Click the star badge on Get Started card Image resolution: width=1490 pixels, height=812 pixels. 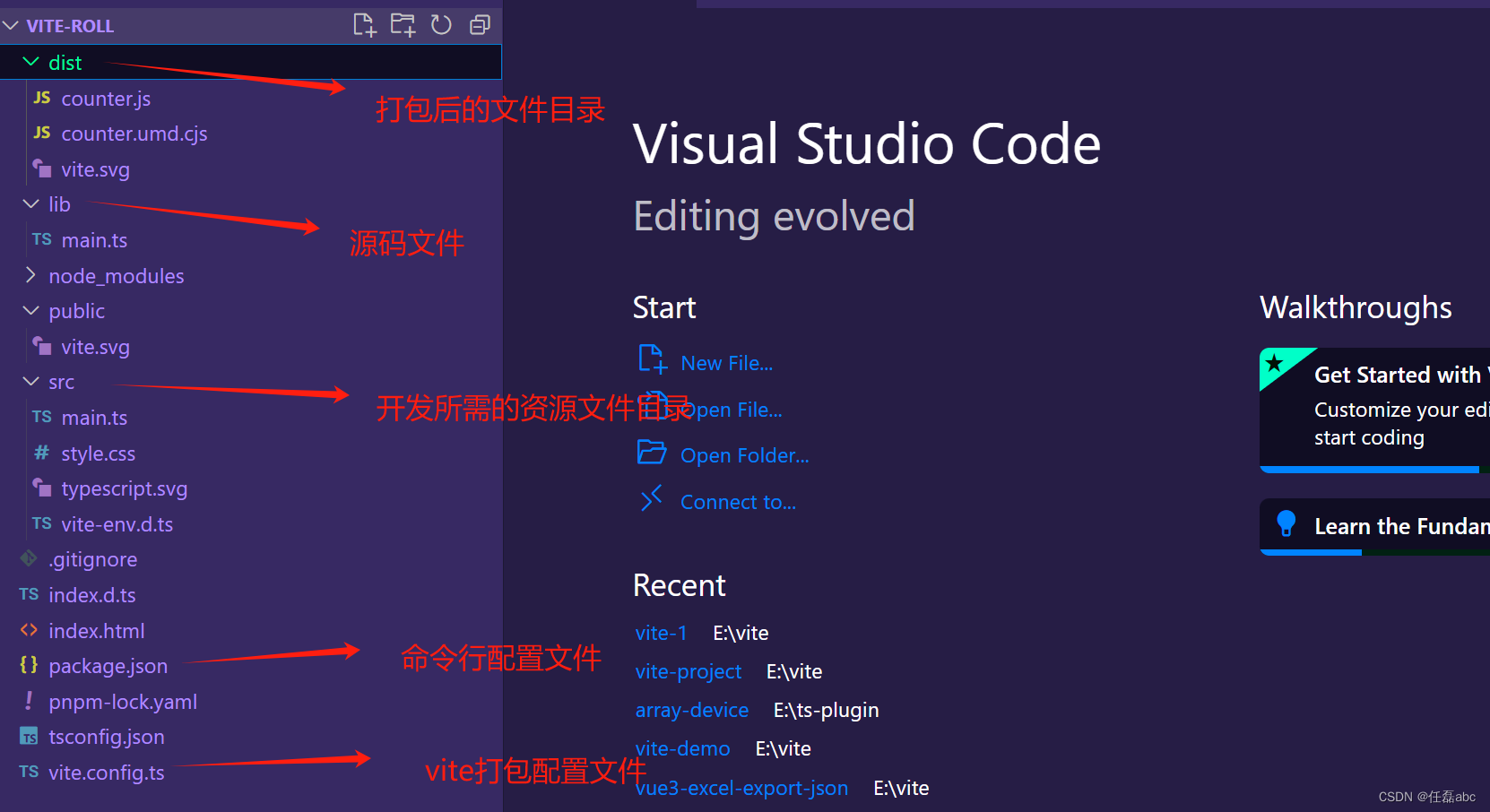(1275, 363)
